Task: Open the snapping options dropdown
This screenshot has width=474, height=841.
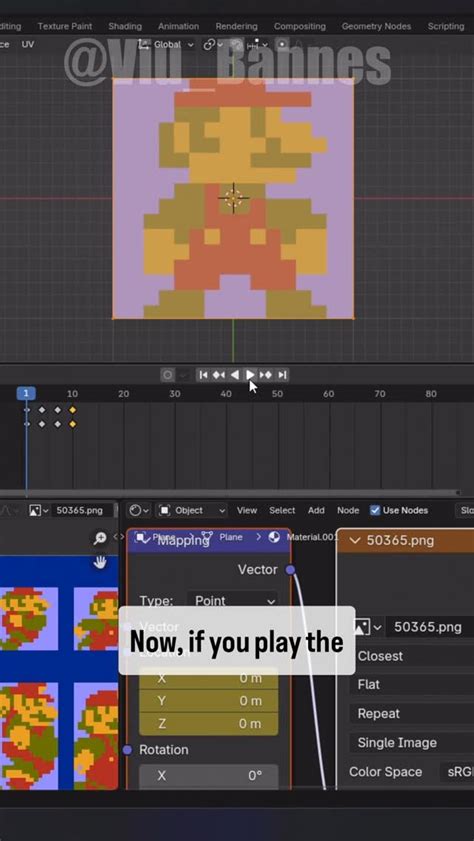Action: 258,45
